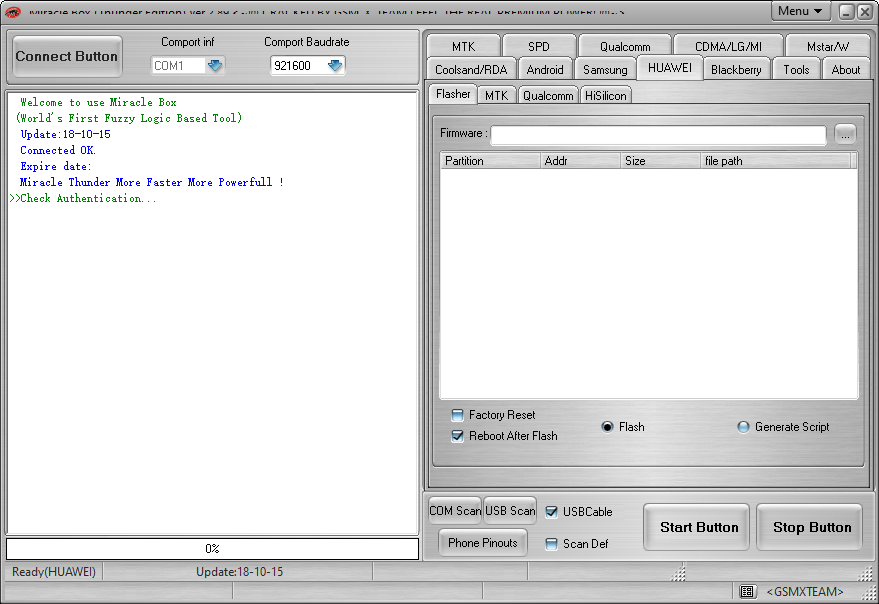Image resolution: width=879 pixels, height=604 pixels.
Task: Uncheck Reboot After Flash
Action: click(x=458, y=435)
